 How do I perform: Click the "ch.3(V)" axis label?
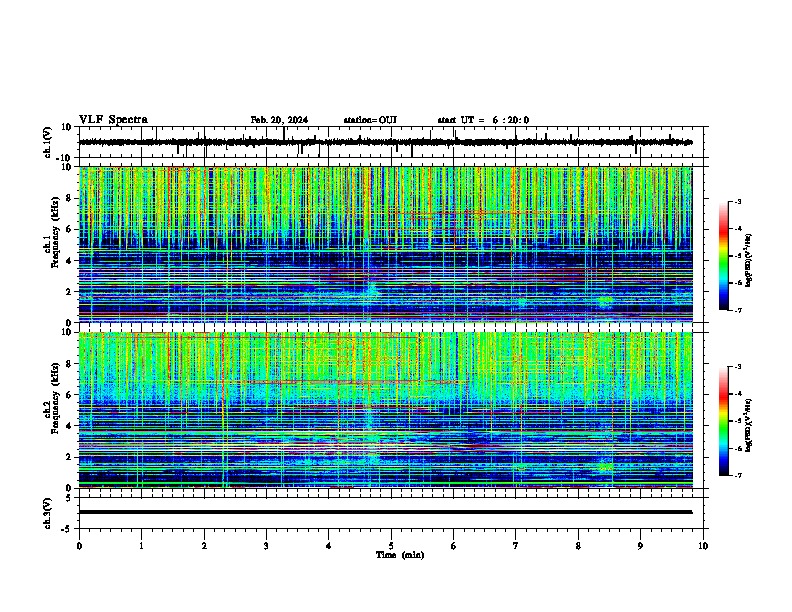(x=48, y=514)
